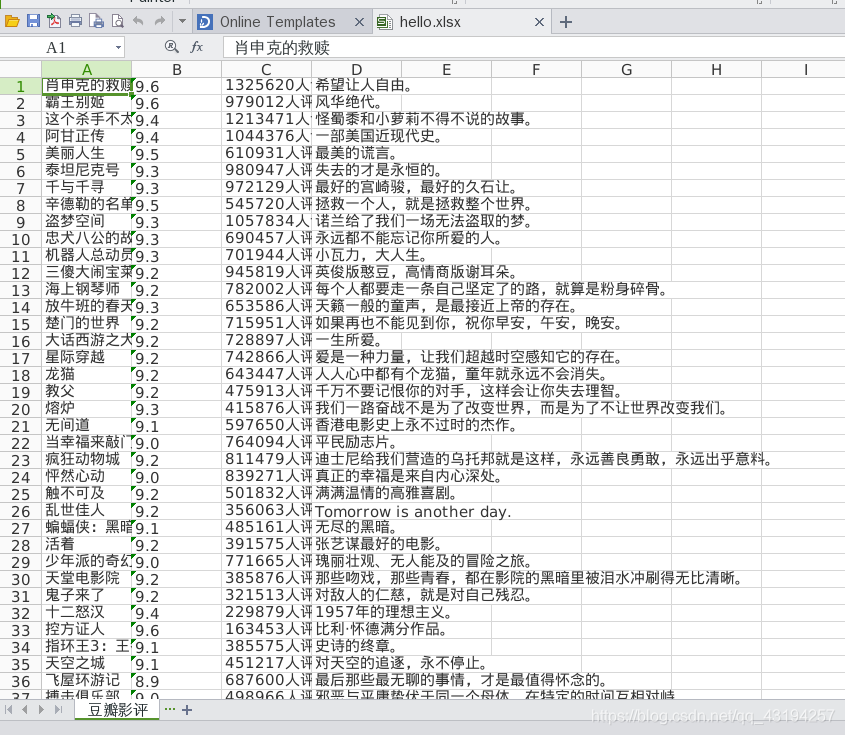Screen dimensions: 845x735
Task: Select cell 疯狂动物城
Action: [87, 460]
